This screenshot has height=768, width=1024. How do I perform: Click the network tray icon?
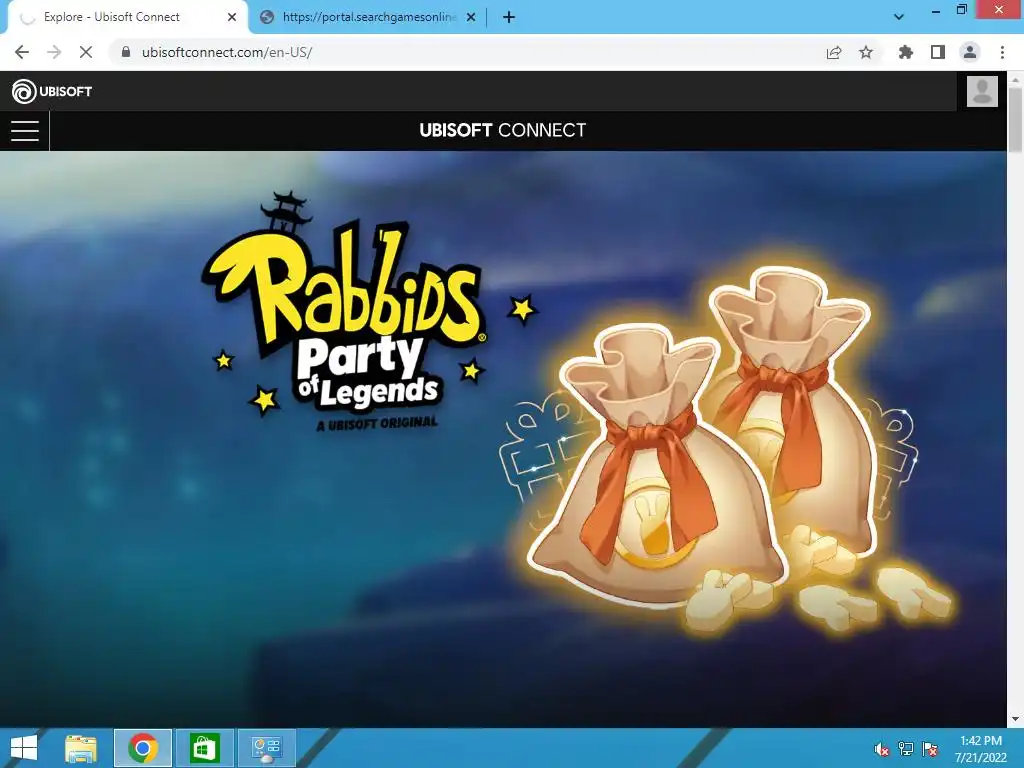click(906, 749)
